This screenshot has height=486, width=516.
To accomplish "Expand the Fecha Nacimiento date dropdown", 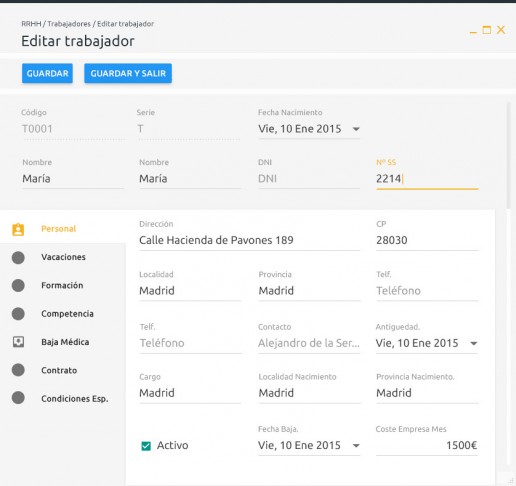I will tap(356, 129).
